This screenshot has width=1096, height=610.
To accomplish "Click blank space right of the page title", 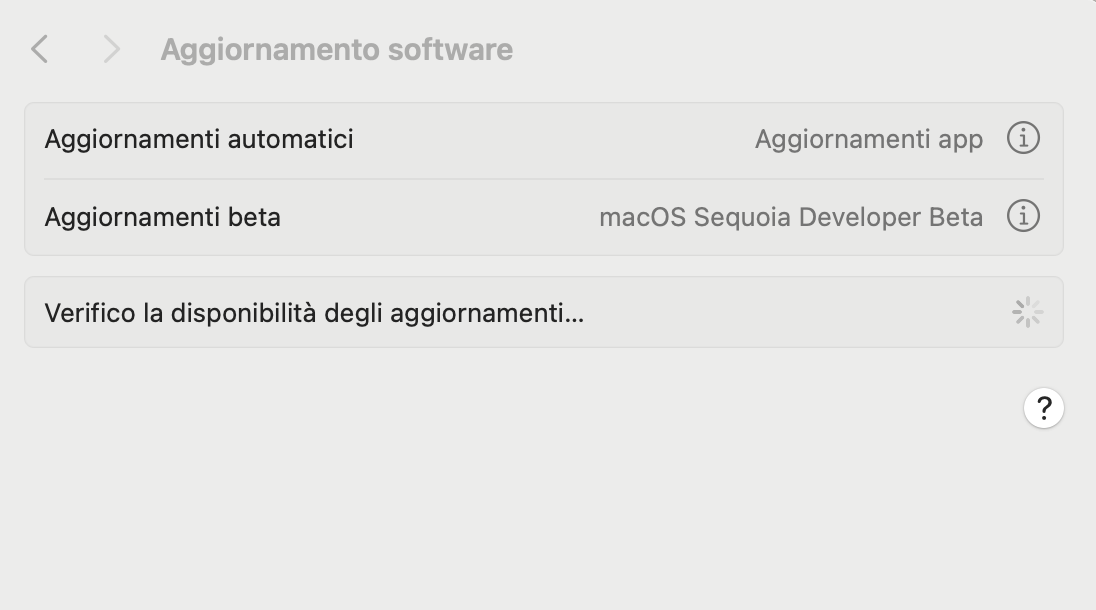I will [780, 49].
